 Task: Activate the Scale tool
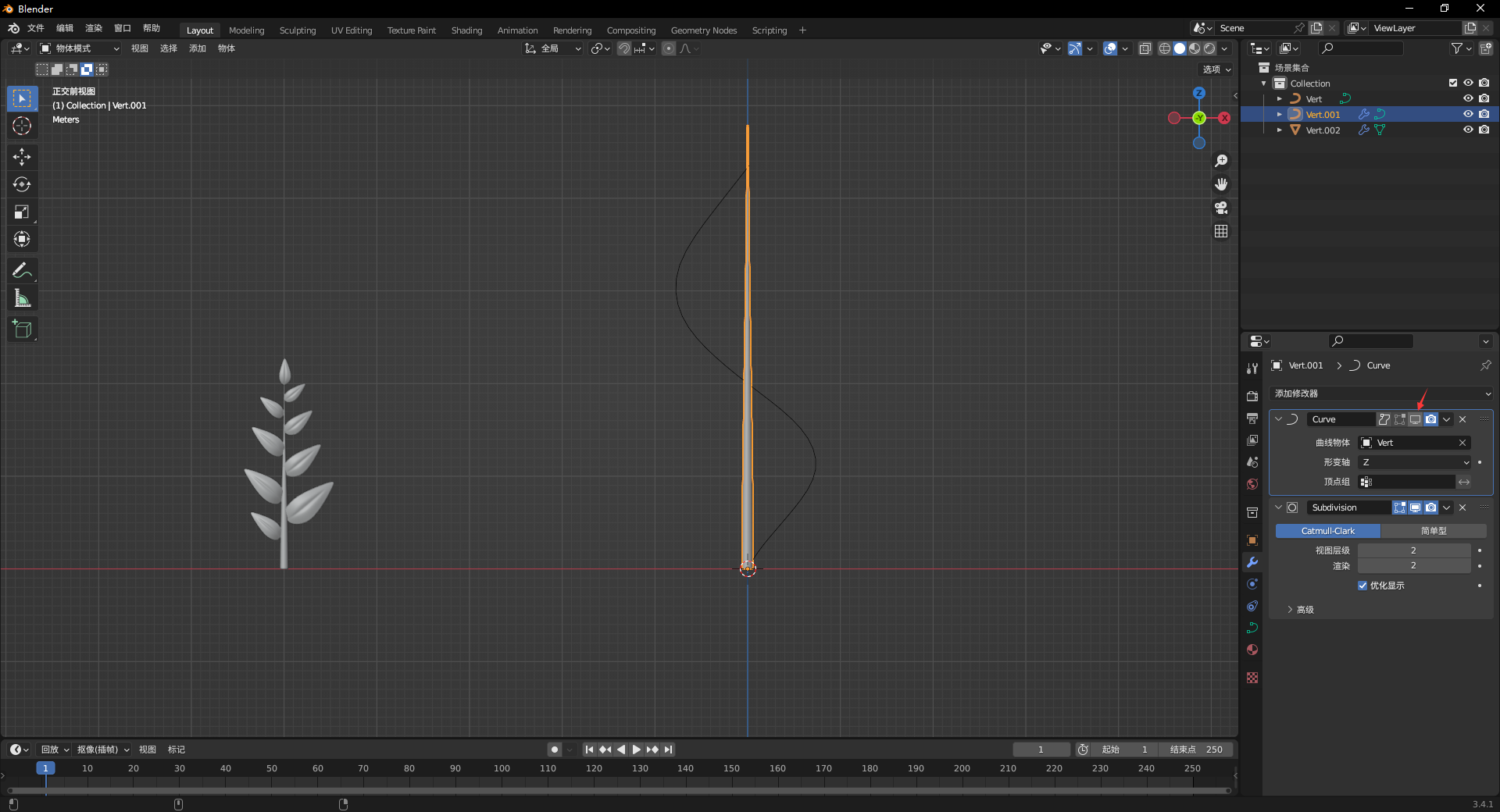[x=22, y=212]
